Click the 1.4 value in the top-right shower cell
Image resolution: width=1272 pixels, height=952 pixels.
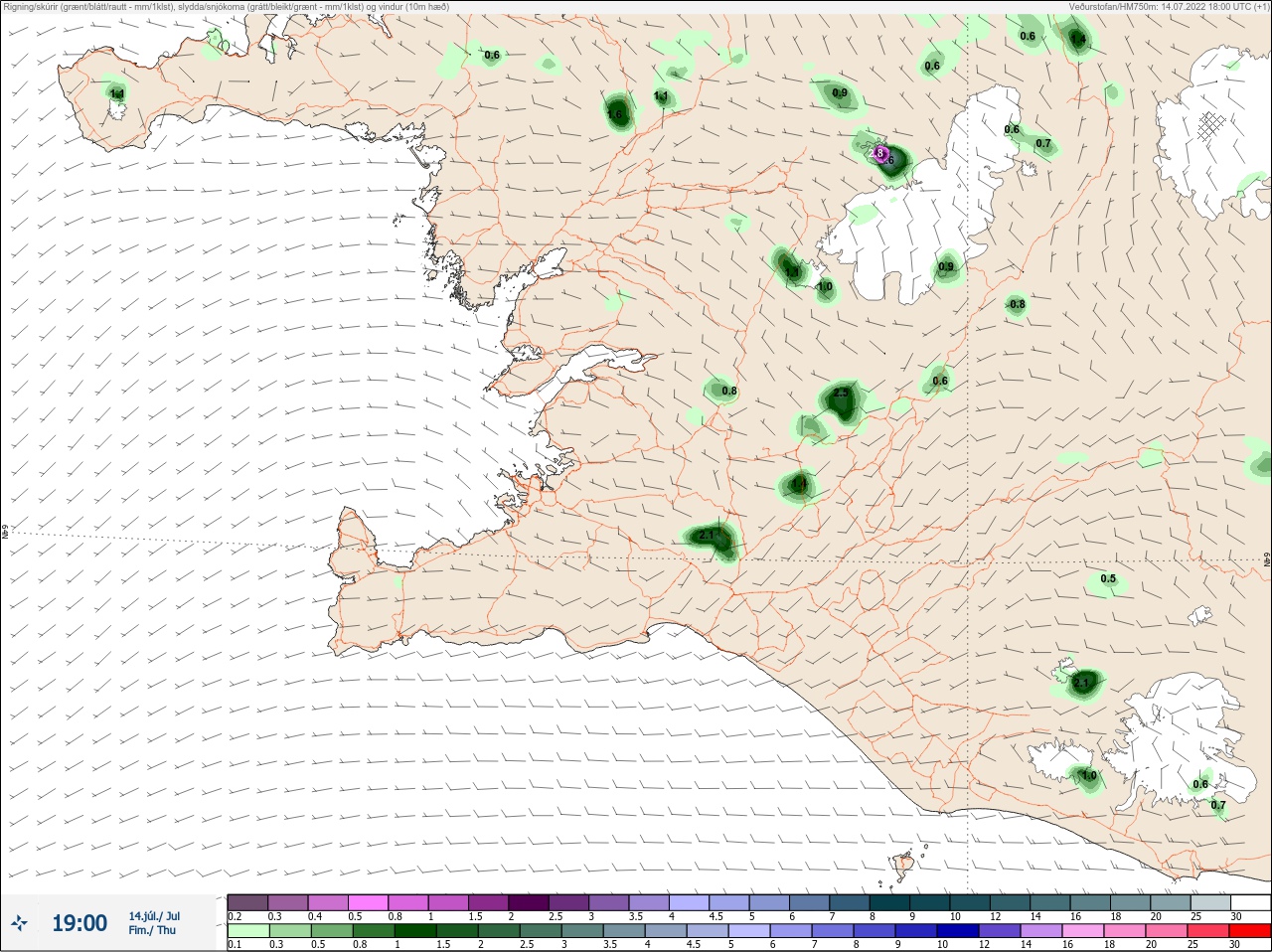pos(1078,40)
